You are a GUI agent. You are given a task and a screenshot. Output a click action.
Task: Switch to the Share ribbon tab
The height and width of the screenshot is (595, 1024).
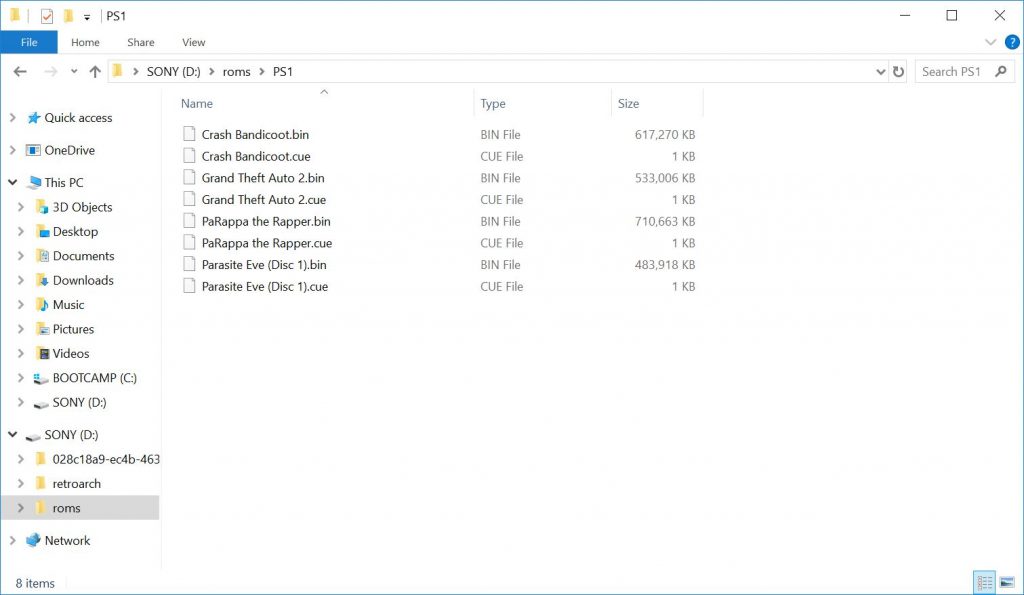click(141, 42)
